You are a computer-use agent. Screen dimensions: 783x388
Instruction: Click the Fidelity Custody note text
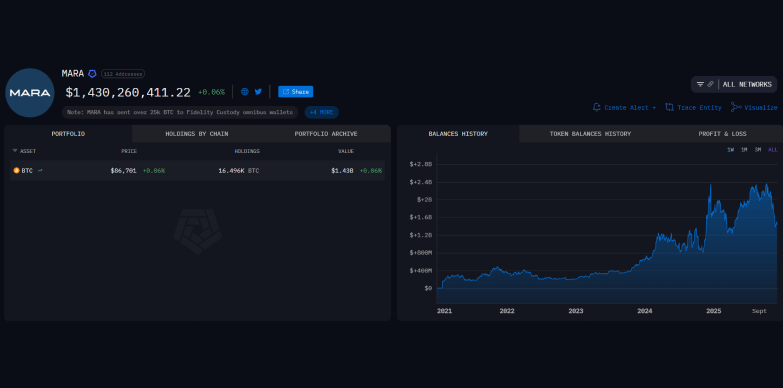180,112
